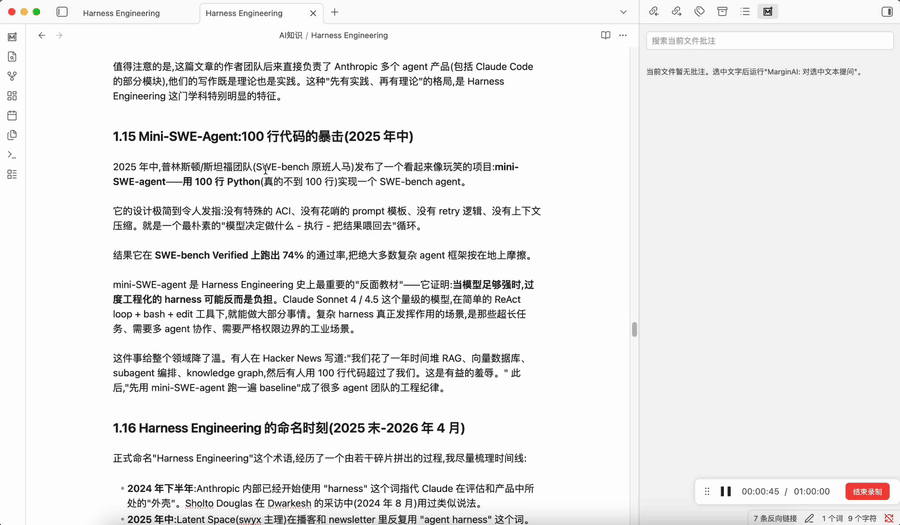Navigate forward with the right arrow
This screenshot has height=525, width=900.
click(x=59, y=36)
